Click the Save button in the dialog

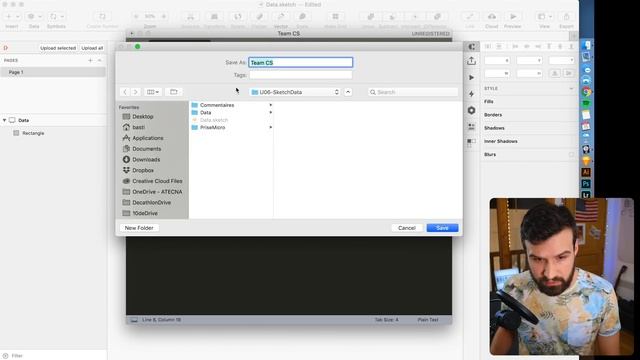coord(442,228)
